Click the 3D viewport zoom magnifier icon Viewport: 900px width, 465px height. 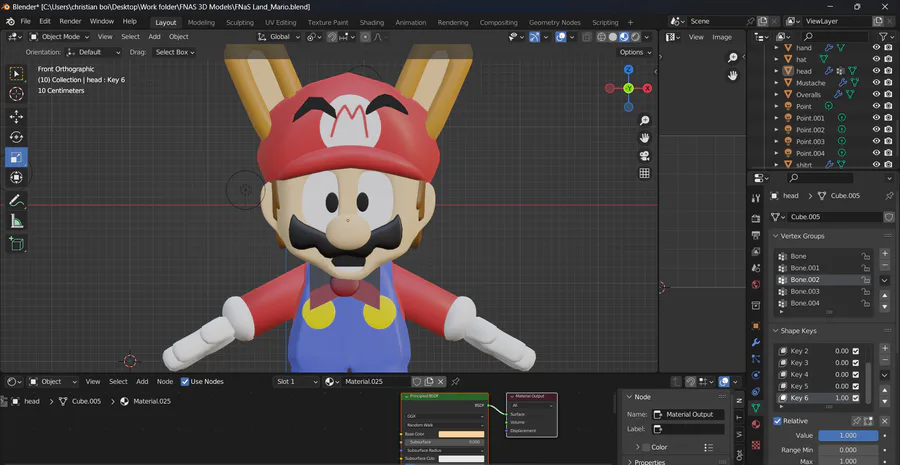coord(645,120)
